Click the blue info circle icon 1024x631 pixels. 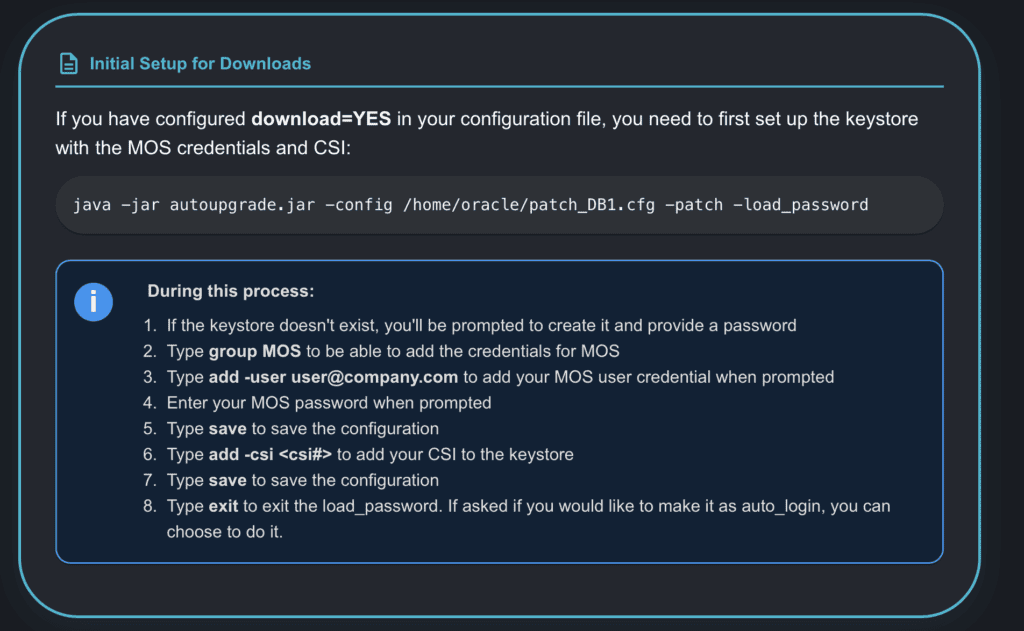pyautogui.click(x=93, y=301)
